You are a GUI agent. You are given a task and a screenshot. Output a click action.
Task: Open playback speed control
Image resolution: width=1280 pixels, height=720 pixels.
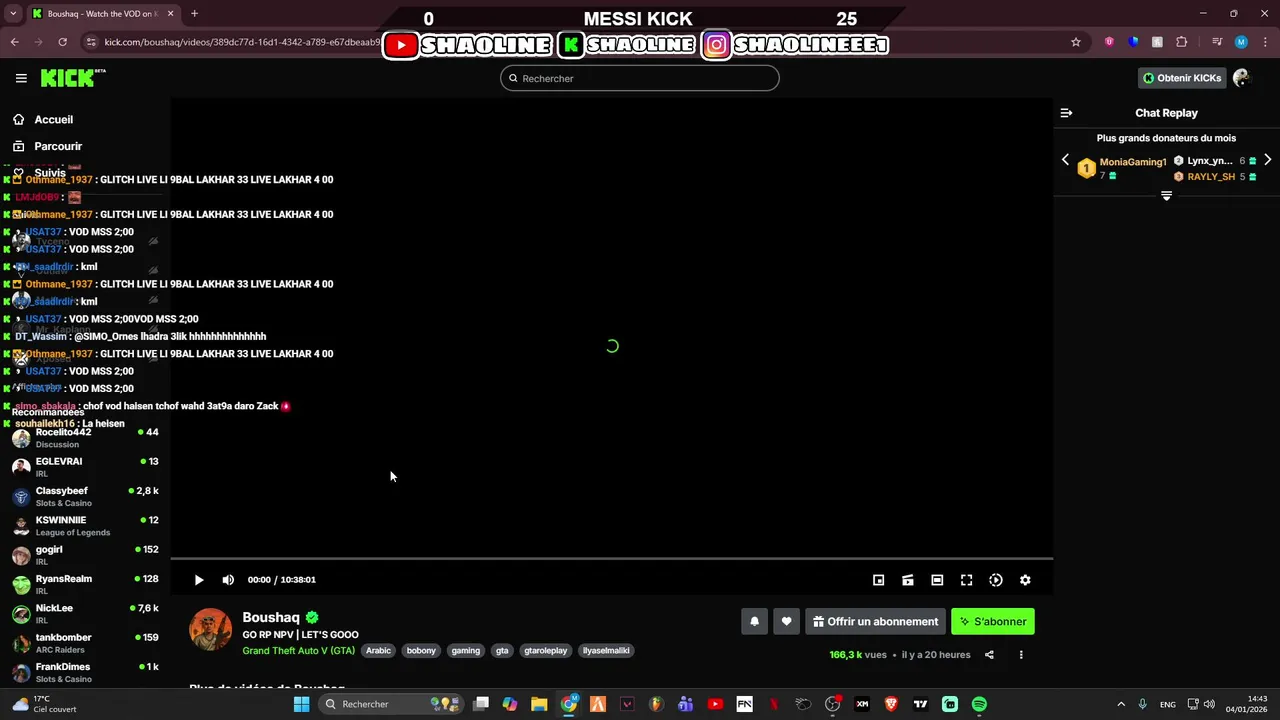(x=996, y=580)
